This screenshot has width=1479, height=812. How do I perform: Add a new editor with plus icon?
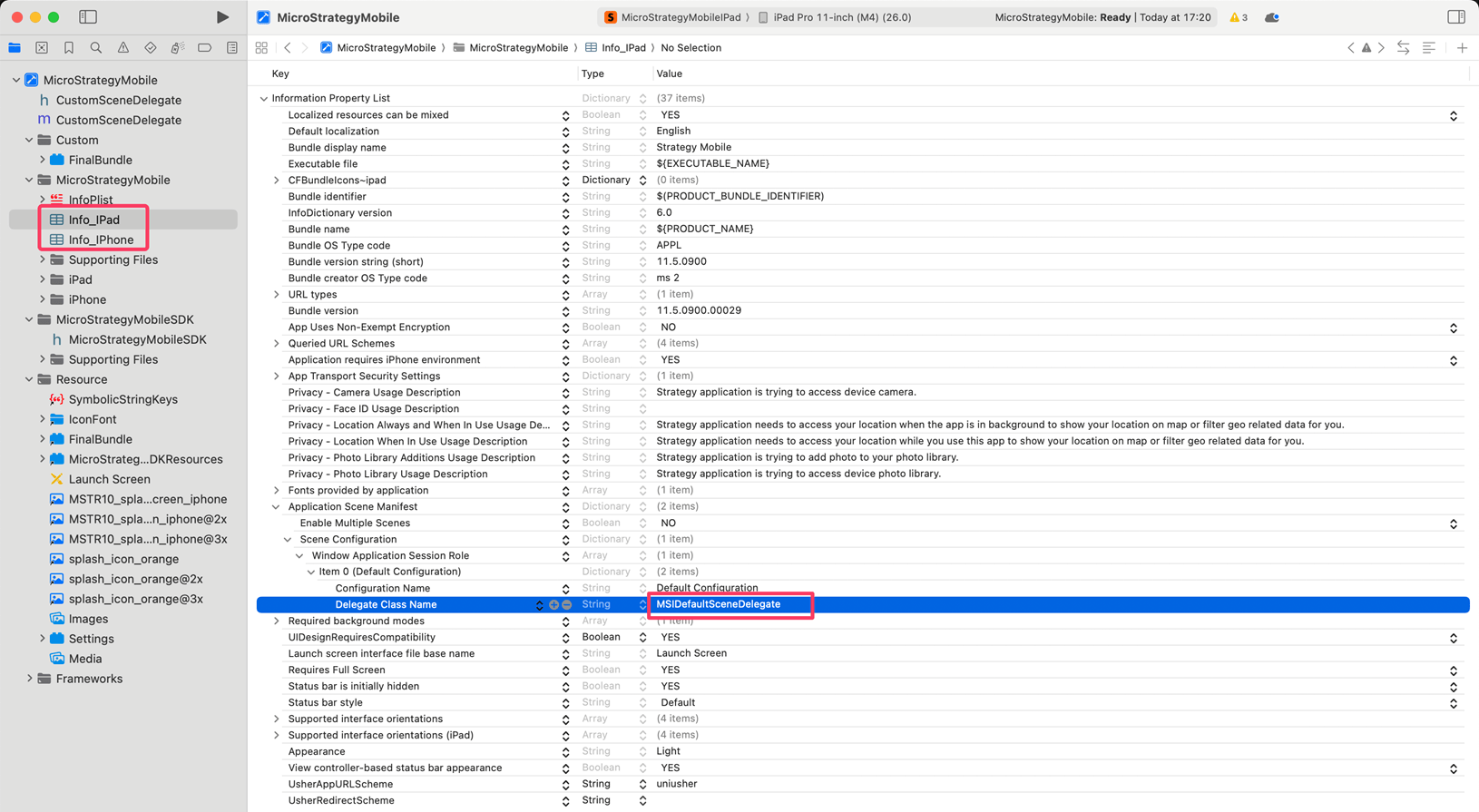[x=1462, y=48]
